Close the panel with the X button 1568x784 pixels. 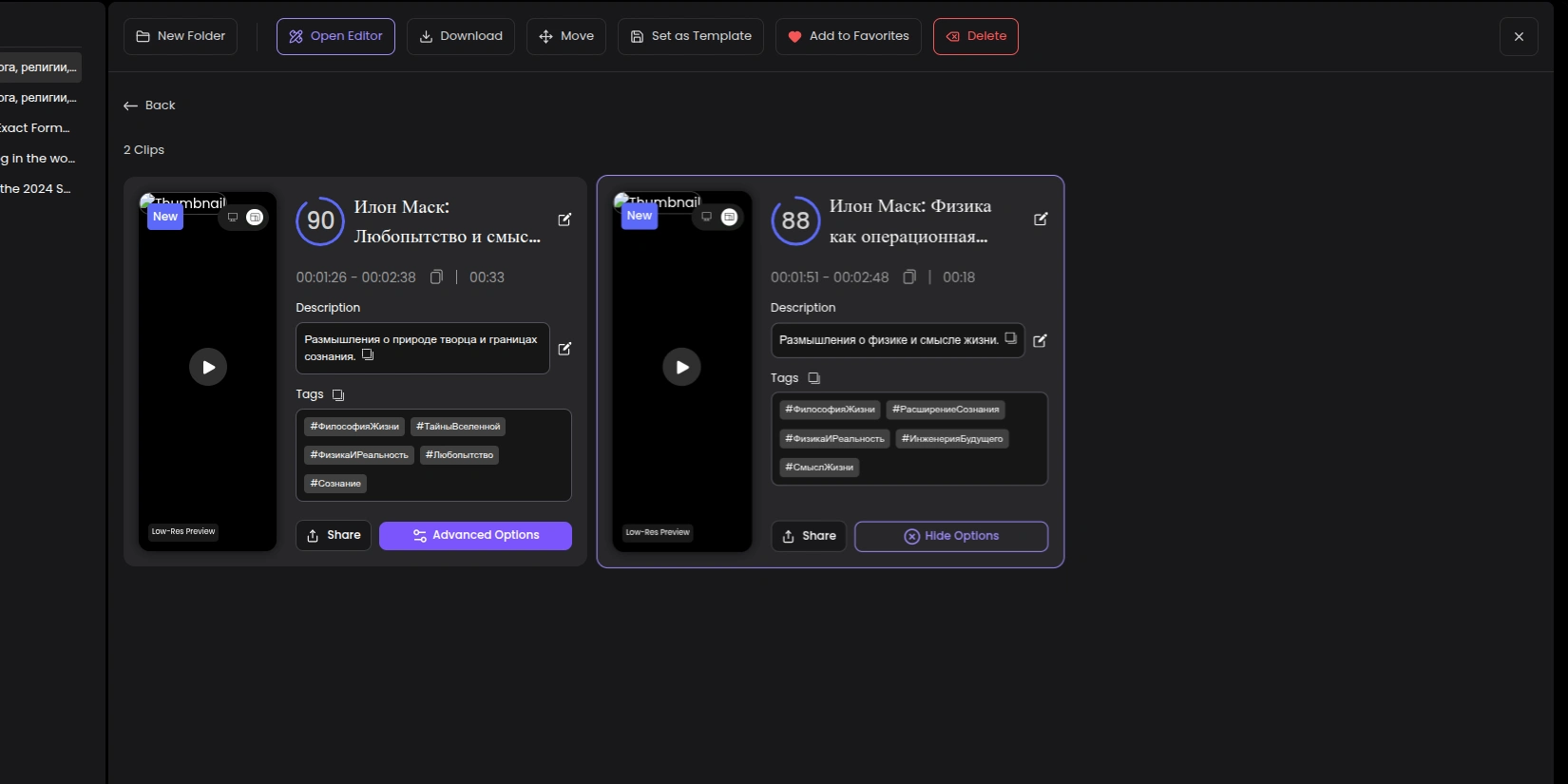pyautogui.click(x=1519, y=36)
